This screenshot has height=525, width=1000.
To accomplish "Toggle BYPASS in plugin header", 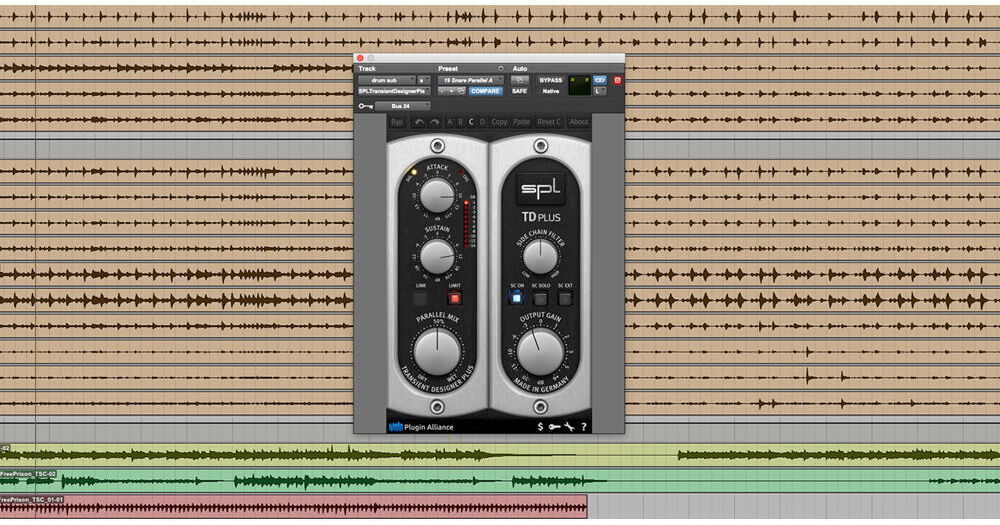I will (x=551, y=80).
